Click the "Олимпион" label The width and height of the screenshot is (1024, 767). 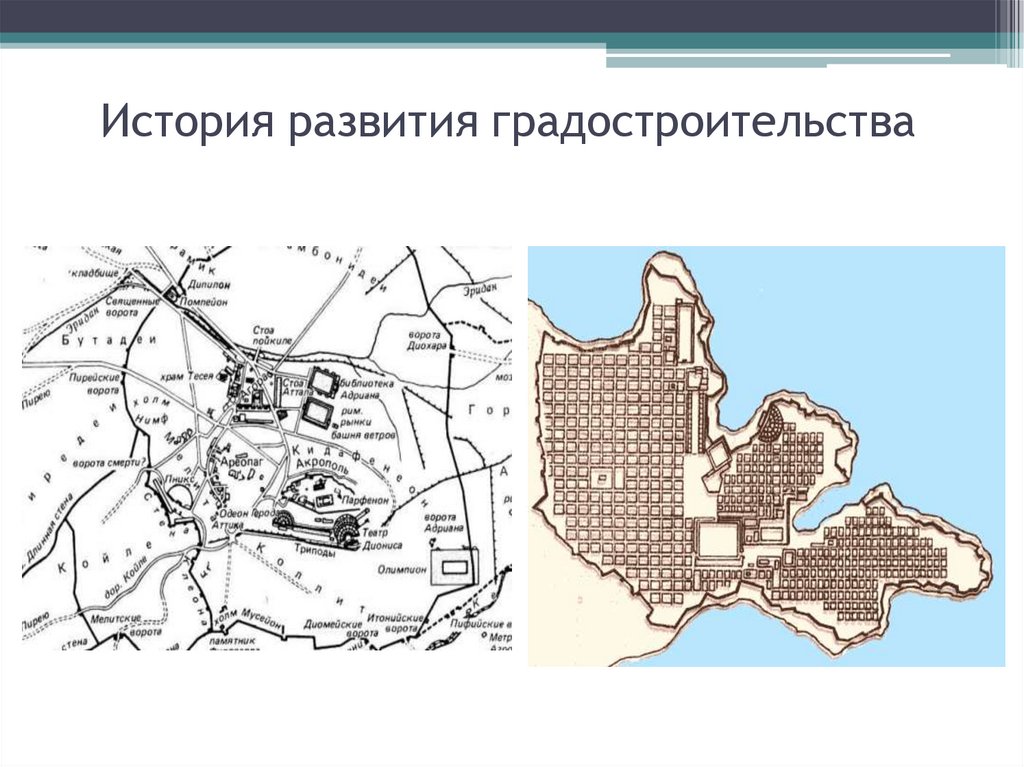coord(402,570)
